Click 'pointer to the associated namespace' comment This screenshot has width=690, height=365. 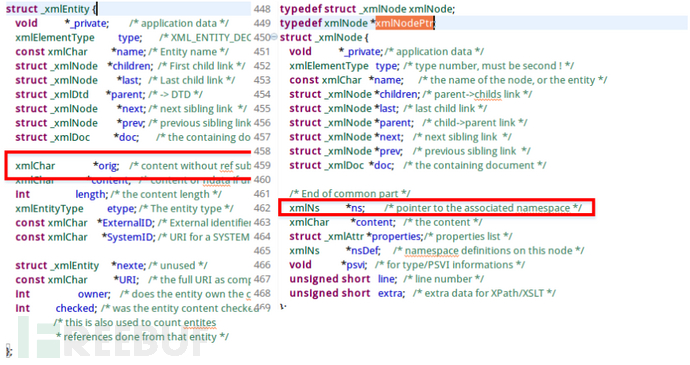click(x=483, y=208)
